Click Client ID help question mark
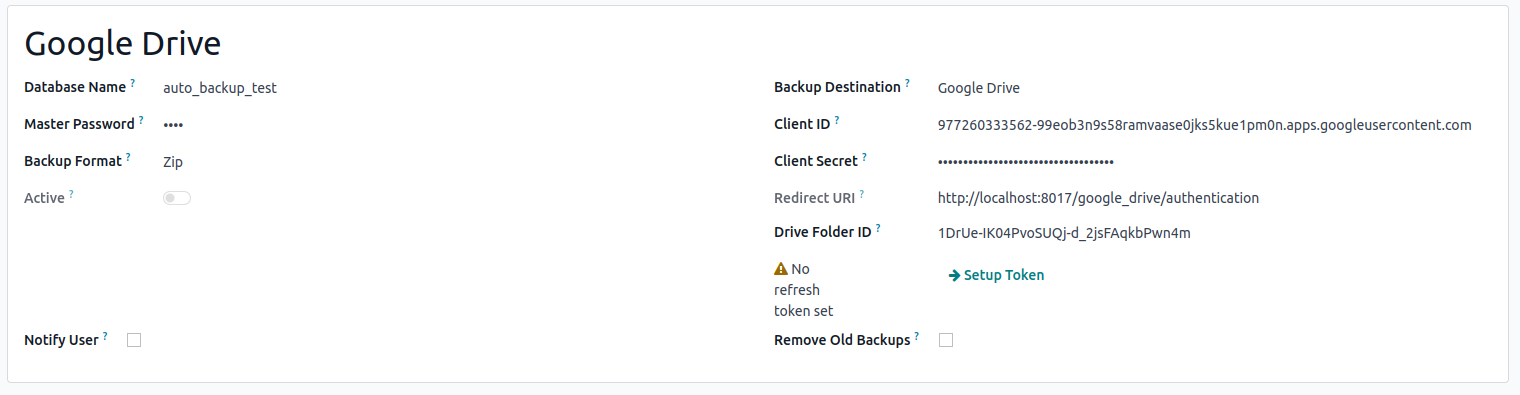Image resolution: width=1520 pixels, height=395 pixels. [x=837, y=120]
